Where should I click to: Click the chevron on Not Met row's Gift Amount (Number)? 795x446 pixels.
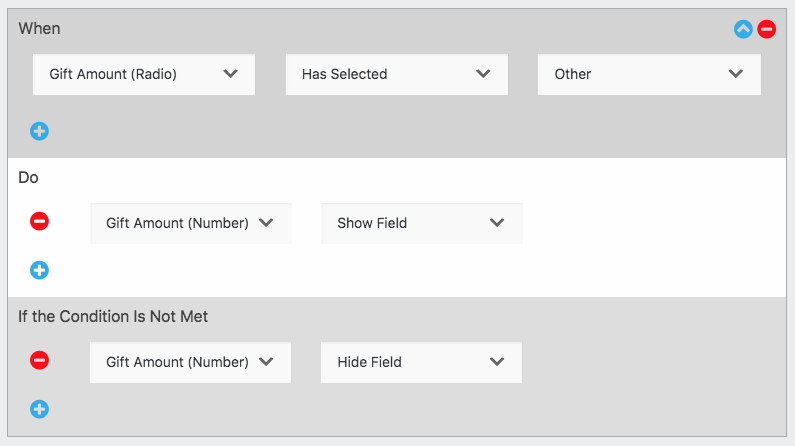tap(266, 362)
